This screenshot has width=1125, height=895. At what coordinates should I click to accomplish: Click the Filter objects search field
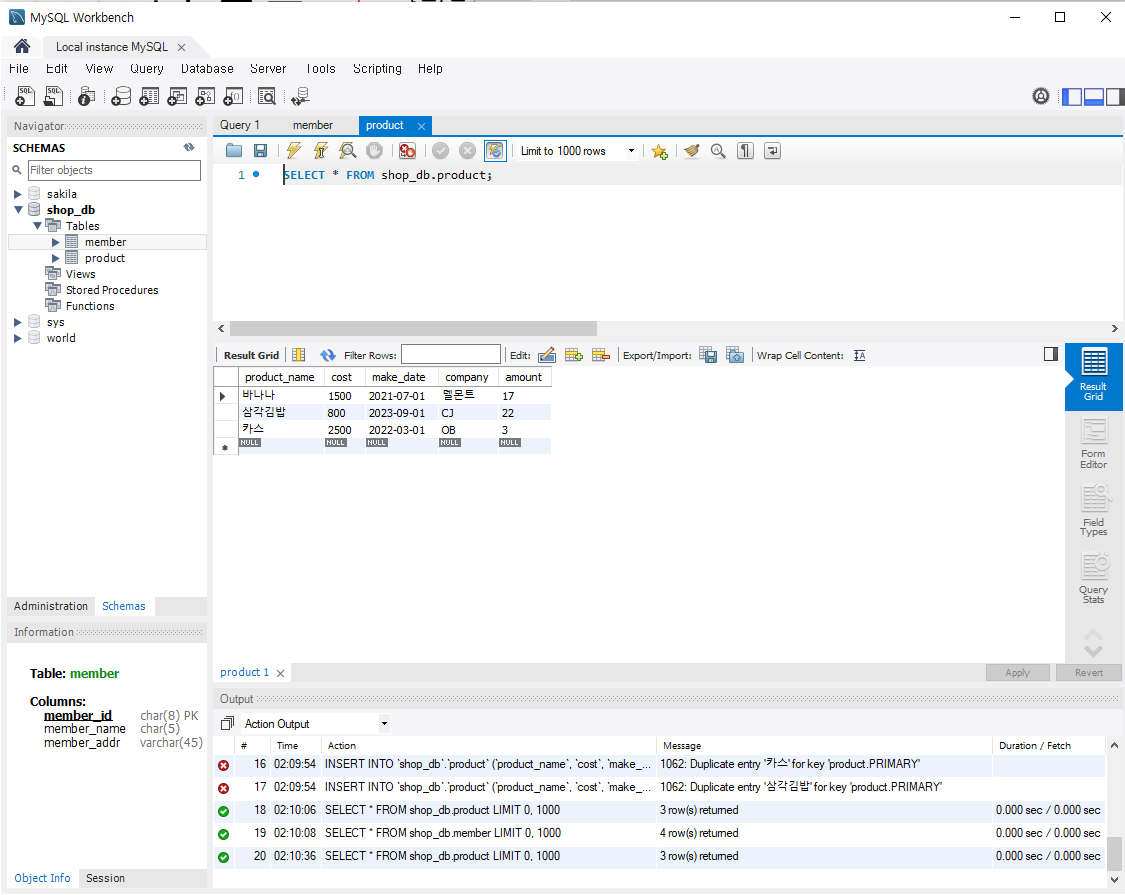tap(114, 170)
